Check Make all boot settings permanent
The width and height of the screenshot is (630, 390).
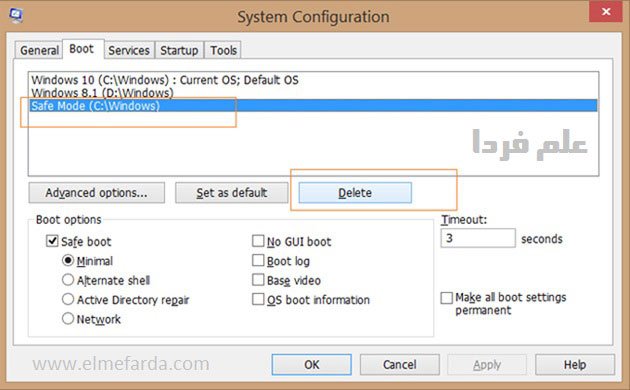446,298
